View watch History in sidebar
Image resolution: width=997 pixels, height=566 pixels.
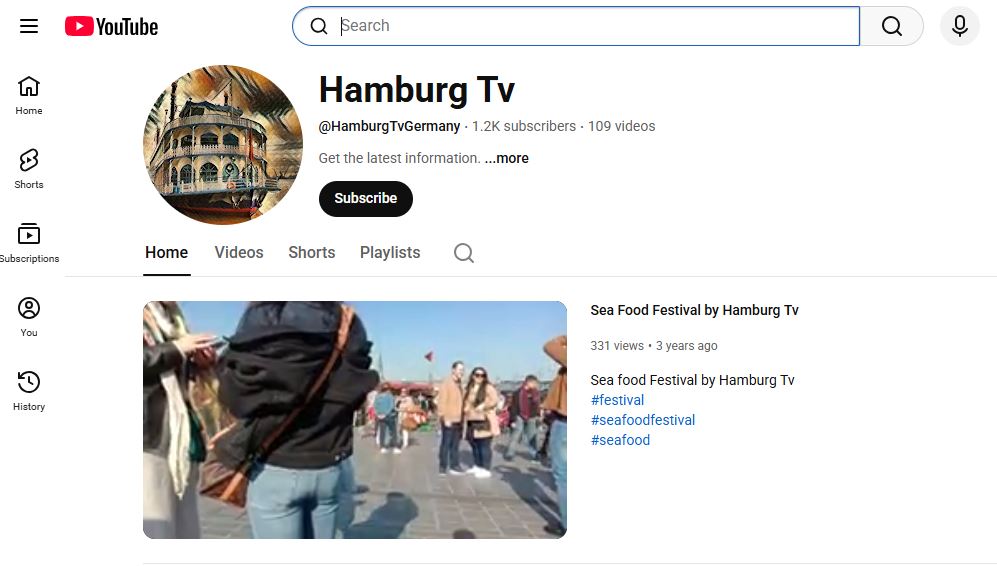pos(29,391)
